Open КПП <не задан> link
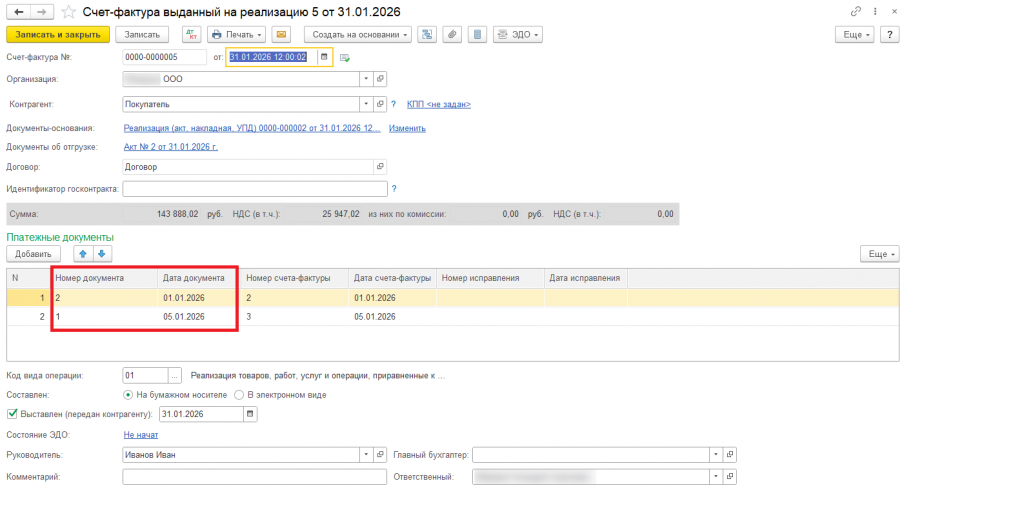The height and width of the screenshot is (532, 1024). click(x=439, y=104)
